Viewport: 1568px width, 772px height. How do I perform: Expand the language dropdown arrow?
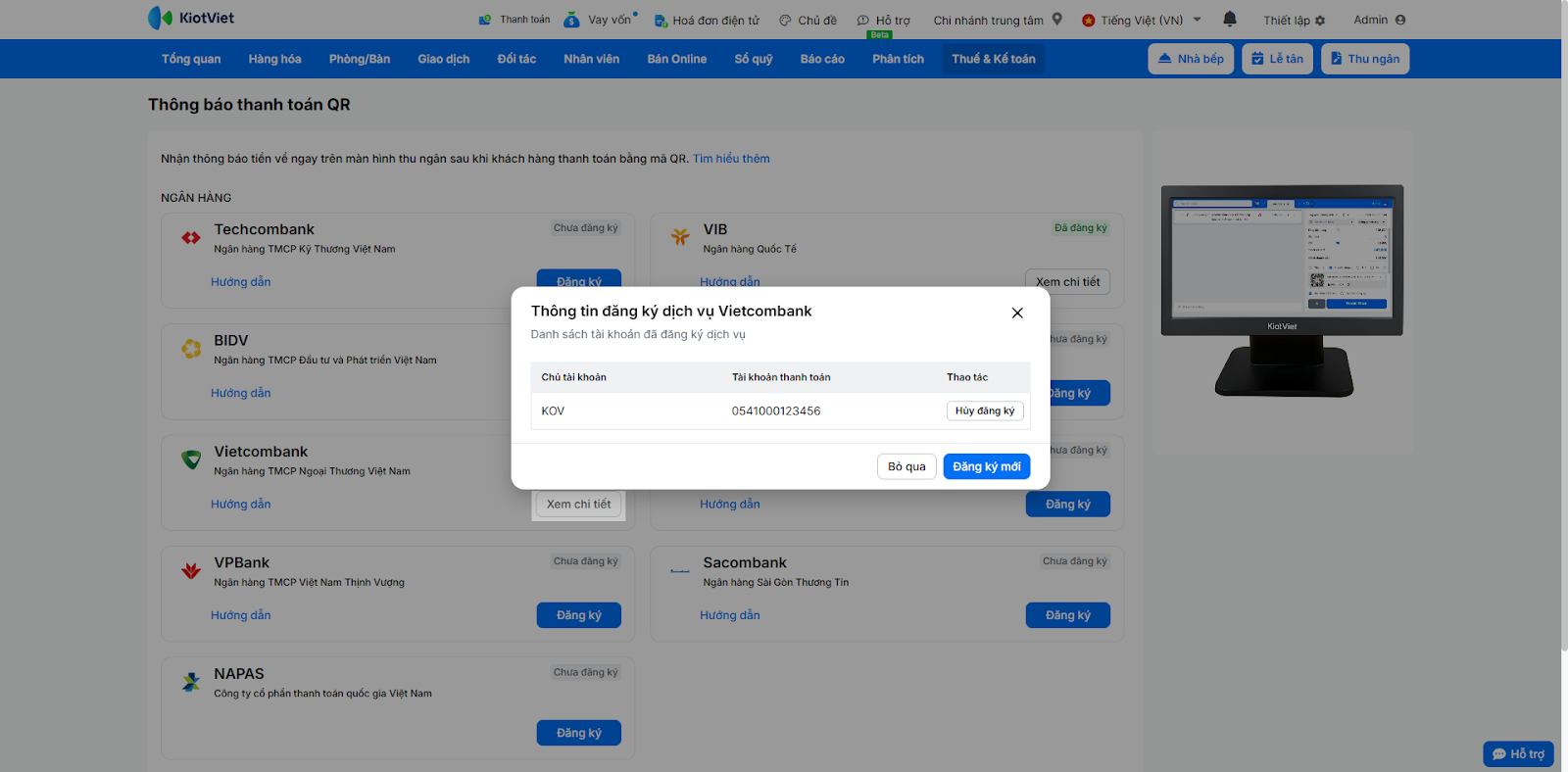(x=1198, y=19)
